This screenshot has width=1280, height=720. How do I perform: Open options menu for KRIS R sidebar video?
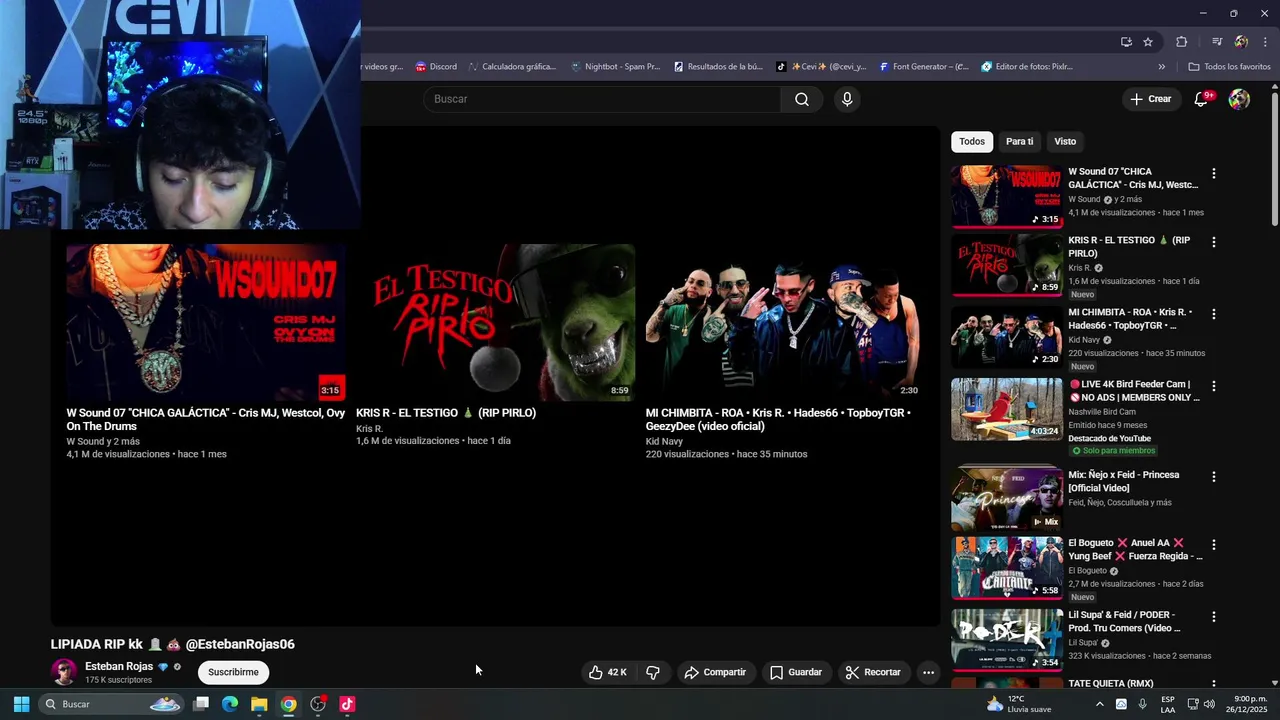click(1214, 242)
